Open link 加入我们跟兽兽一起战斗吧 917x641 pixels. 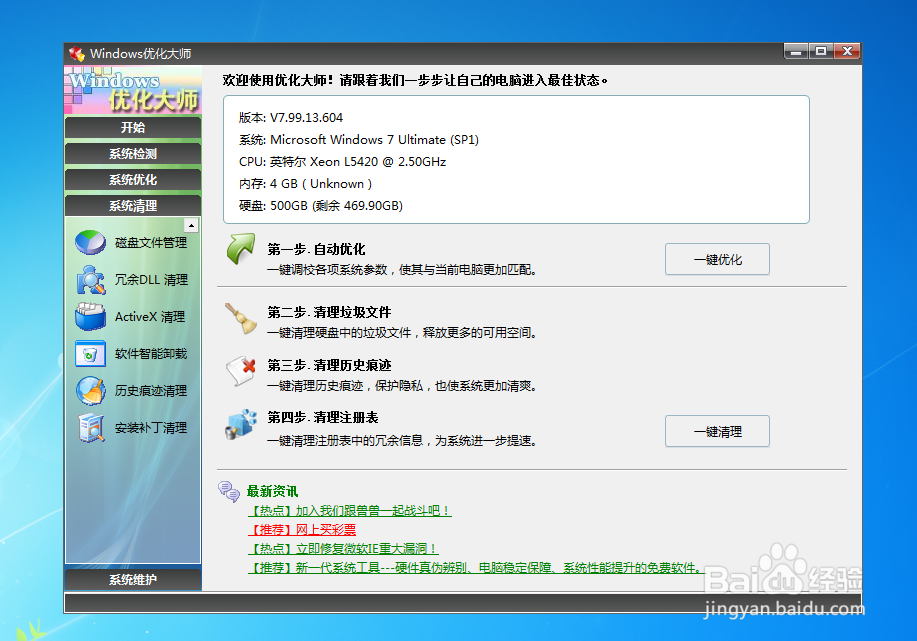click(x=350, y=511)
